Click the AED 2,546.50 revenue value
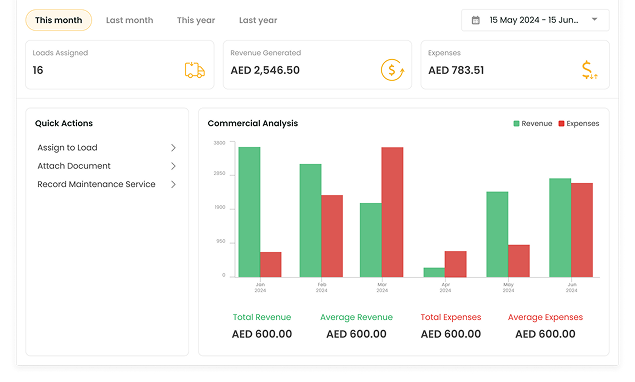635x382 pixels. pos(265,70)
